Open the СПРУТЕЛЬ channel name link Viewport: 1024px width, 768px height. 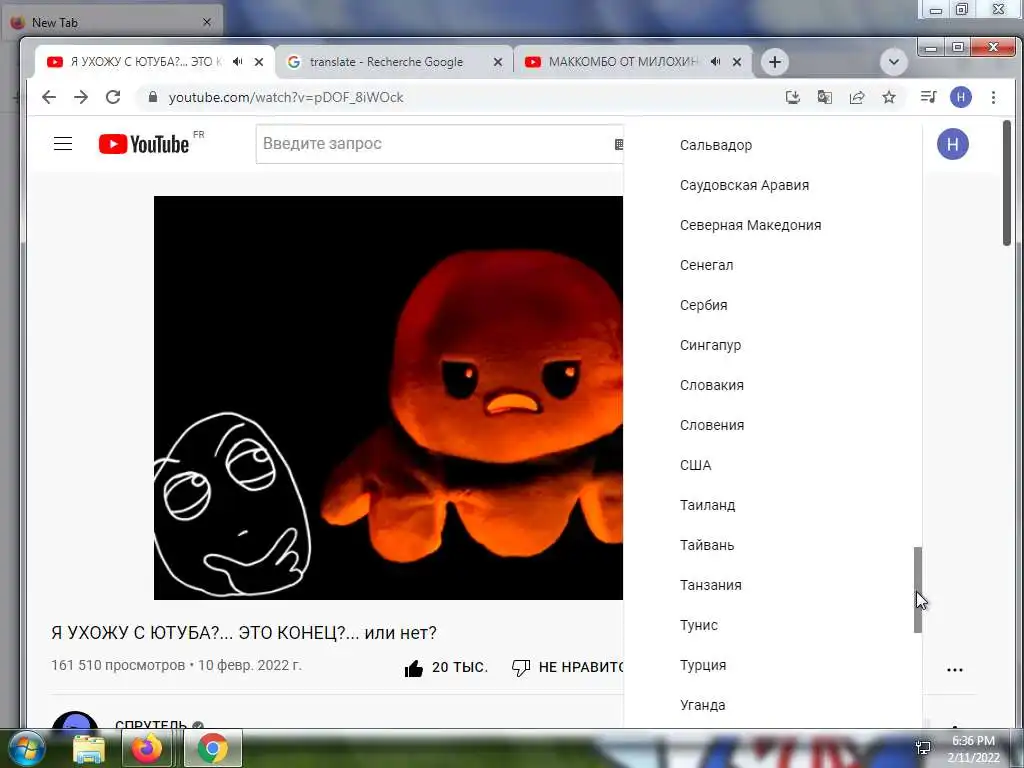152,724
